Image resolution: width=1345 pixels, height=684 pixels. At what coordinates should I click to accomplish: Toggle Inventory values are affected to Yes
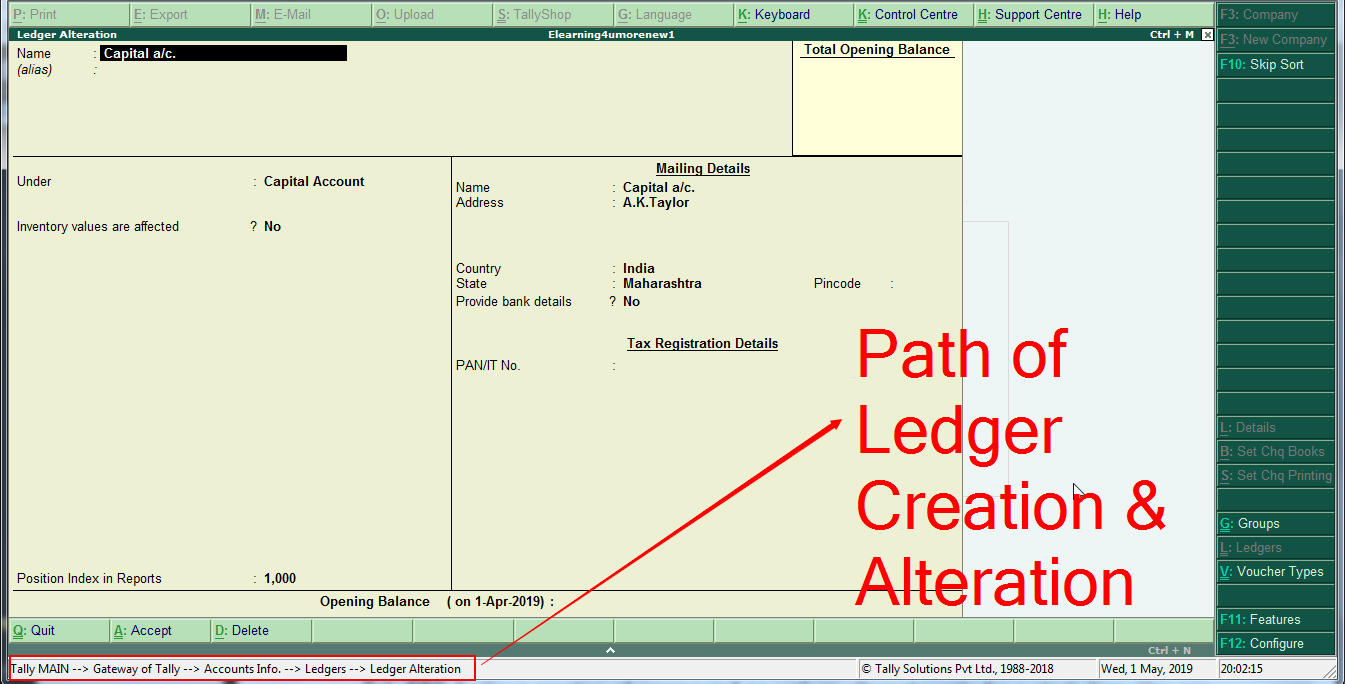pos(271,226)
